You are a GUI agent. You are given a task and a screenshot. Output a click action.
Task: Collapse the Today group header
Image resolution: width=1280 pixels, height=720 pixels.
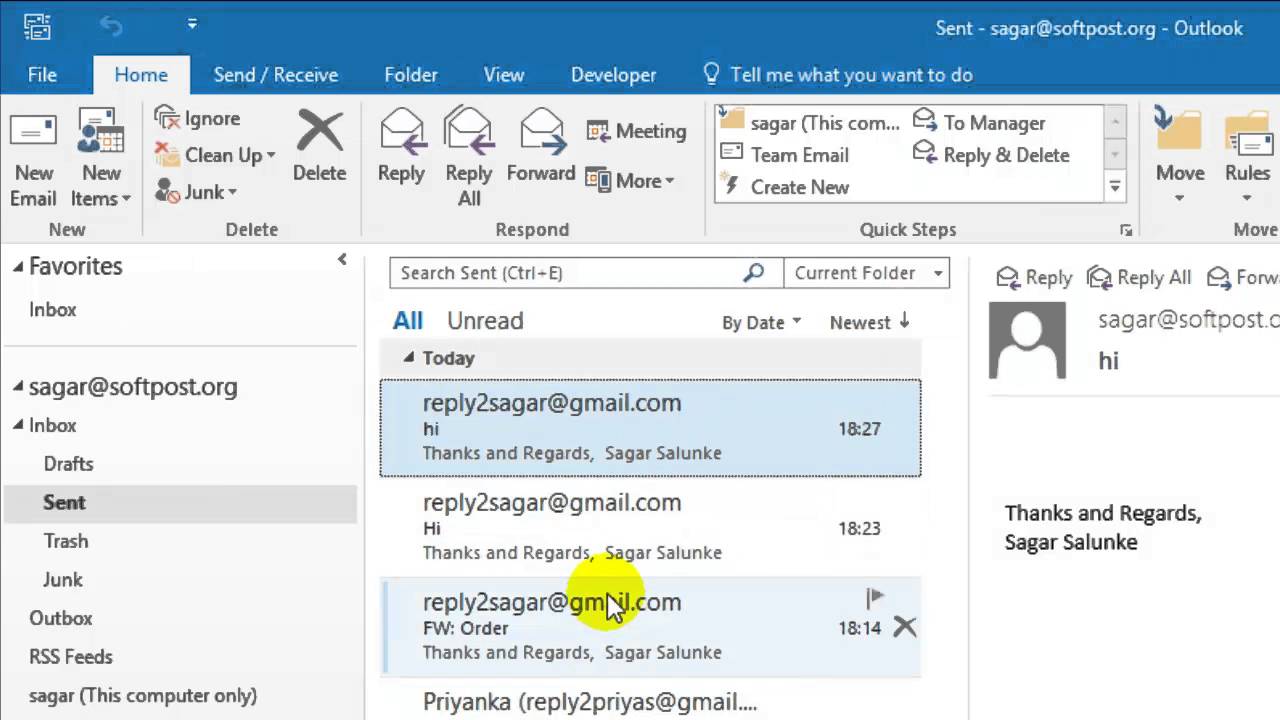(x=408, y=357)
